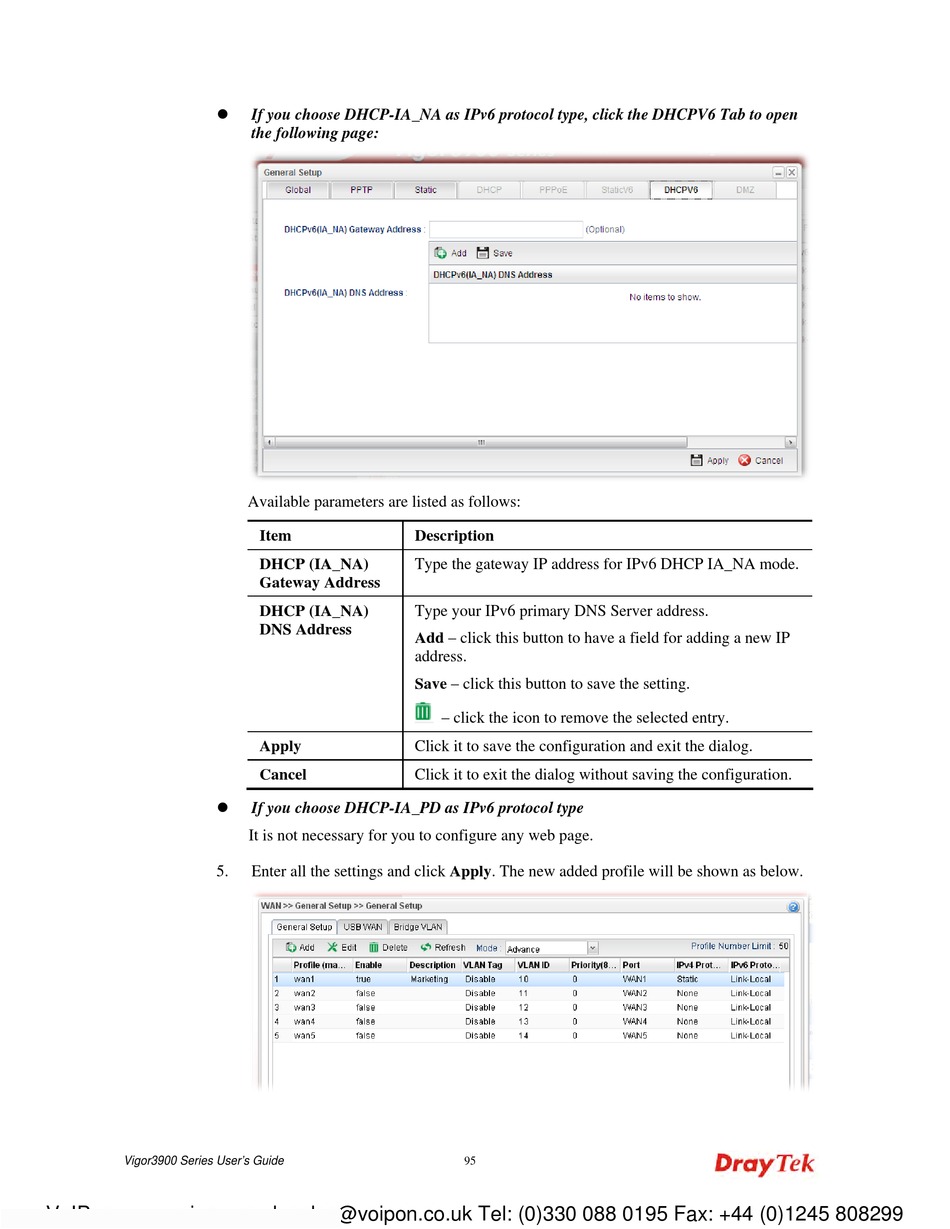
Task: Click the VLAN ID column header
Action: (x=541, y=965)
